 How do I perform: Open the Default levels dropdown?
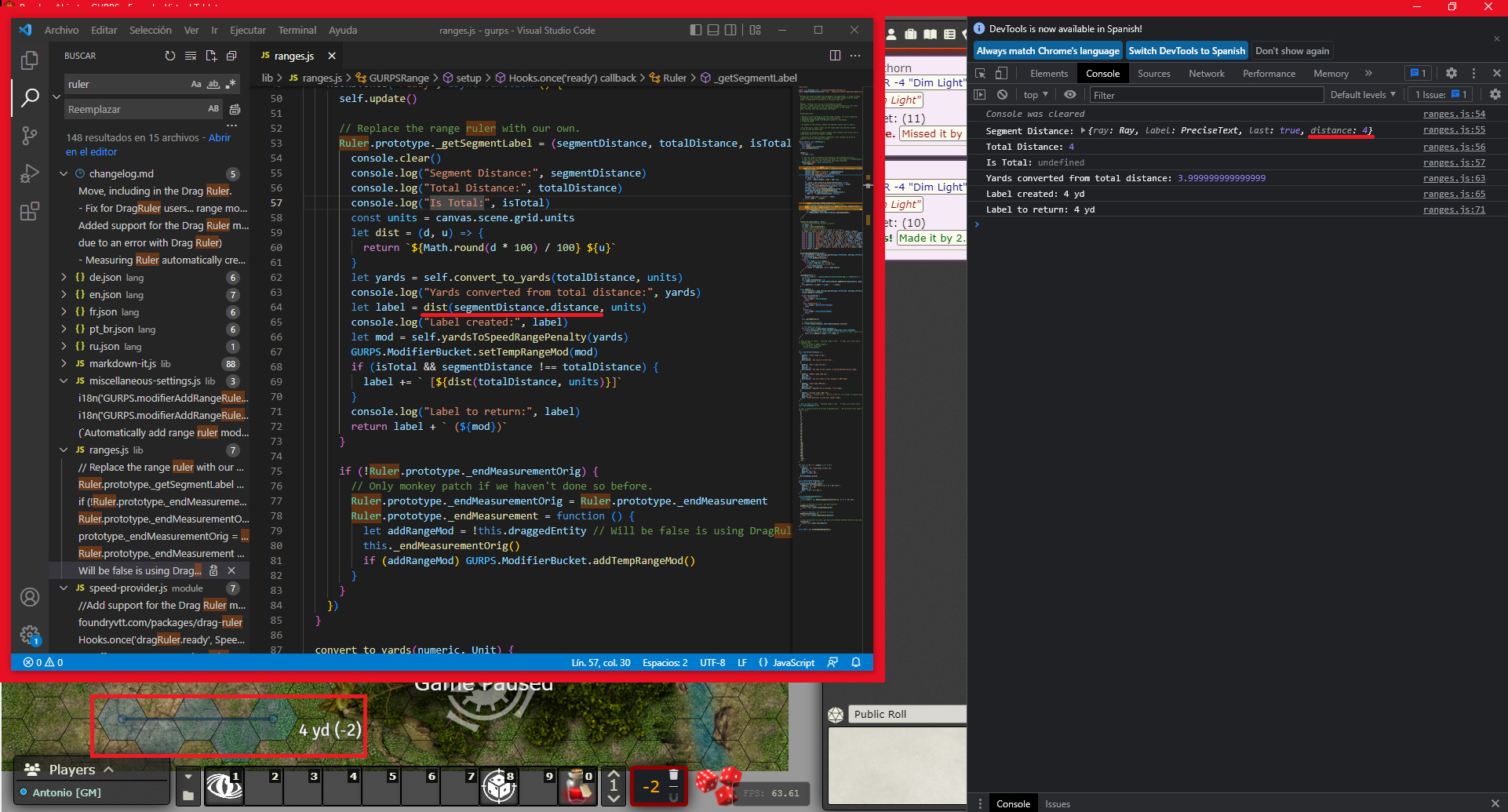pyautogui.click(x=1362, y=94)
